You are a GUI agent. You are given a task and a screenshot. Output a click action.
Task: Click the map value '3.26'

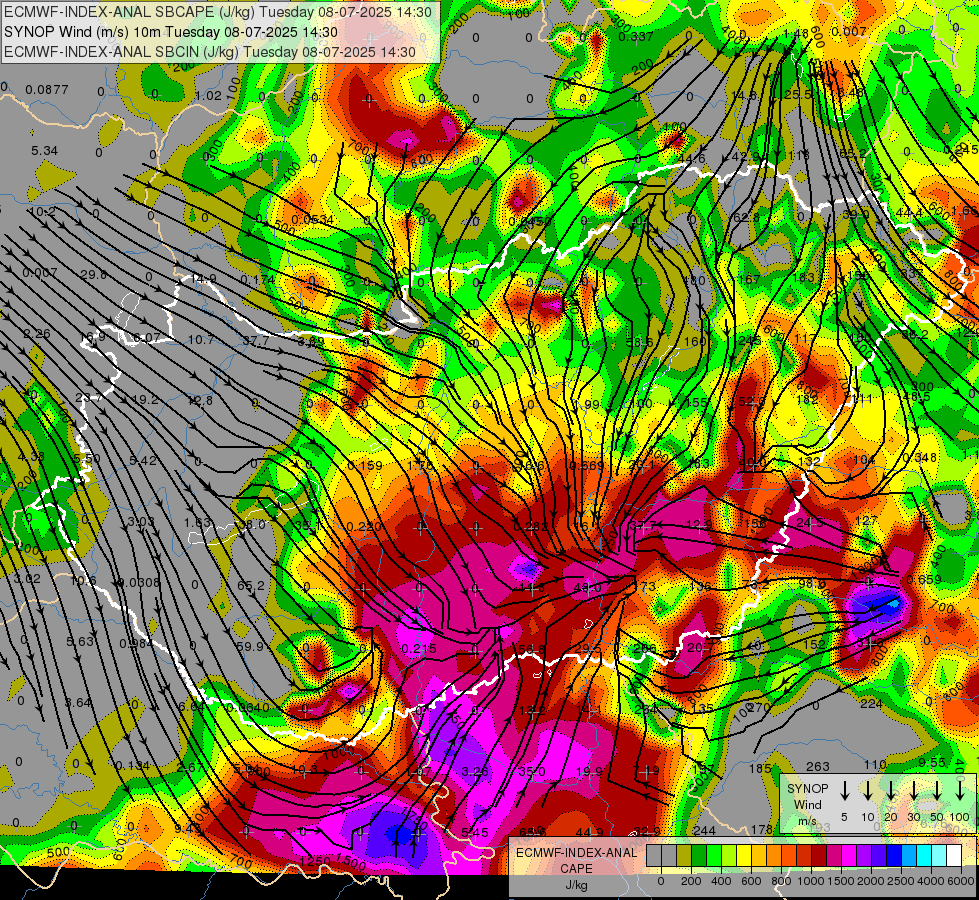click(x=475, y=771)
